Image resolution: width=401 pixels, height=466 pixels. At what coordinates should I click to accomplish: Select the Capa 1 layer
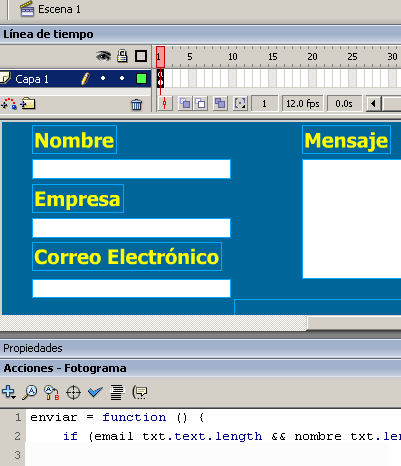coord(76,79)
